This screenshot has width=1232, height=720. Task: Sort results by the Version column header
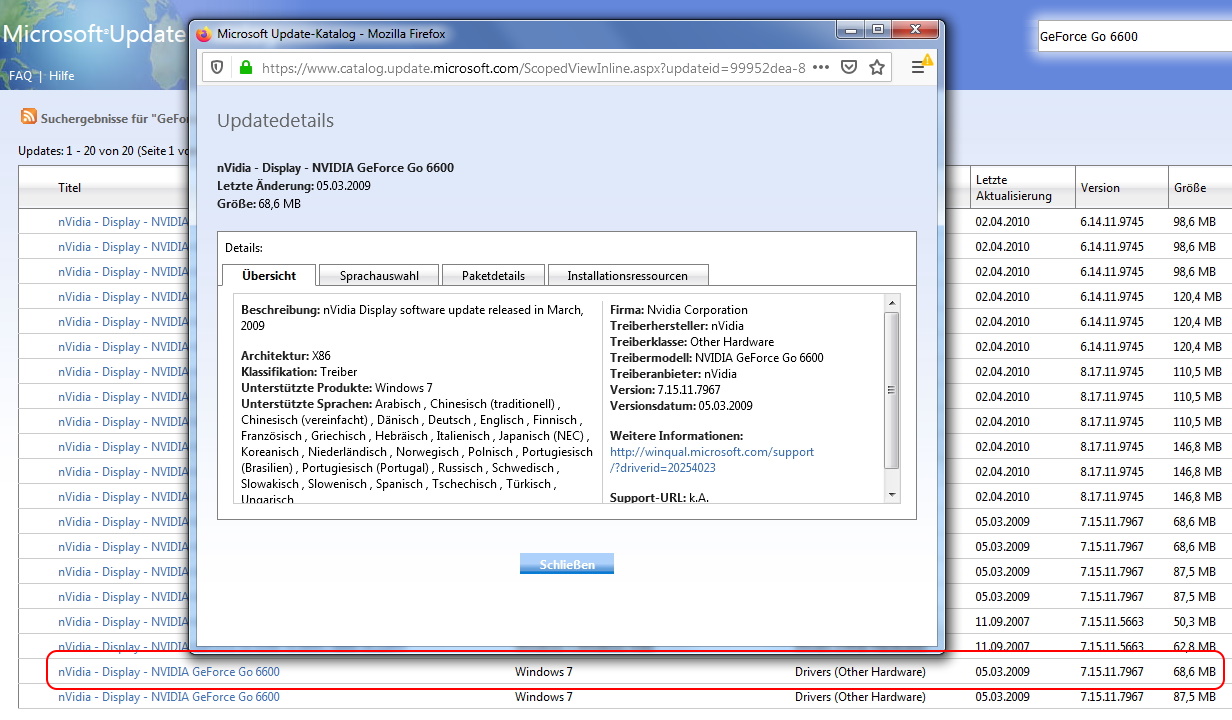[1100, 188]
